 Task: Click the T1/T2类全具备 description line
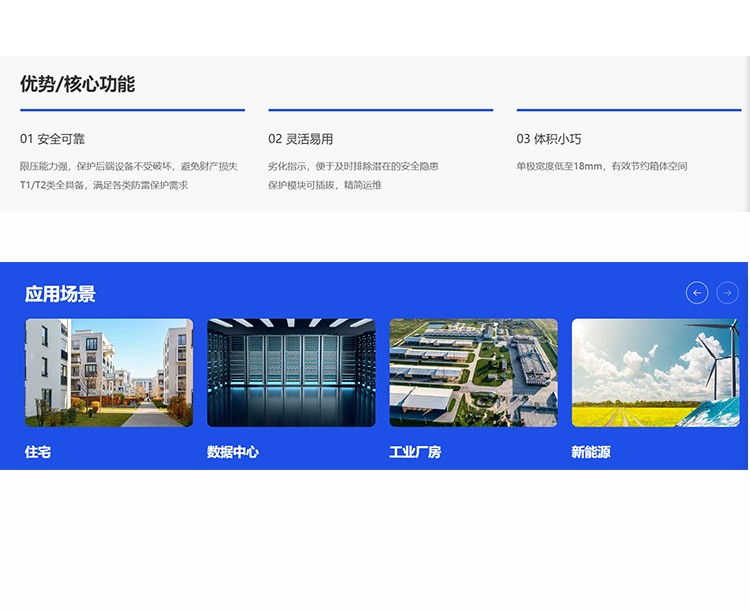(x=104, y=185)
